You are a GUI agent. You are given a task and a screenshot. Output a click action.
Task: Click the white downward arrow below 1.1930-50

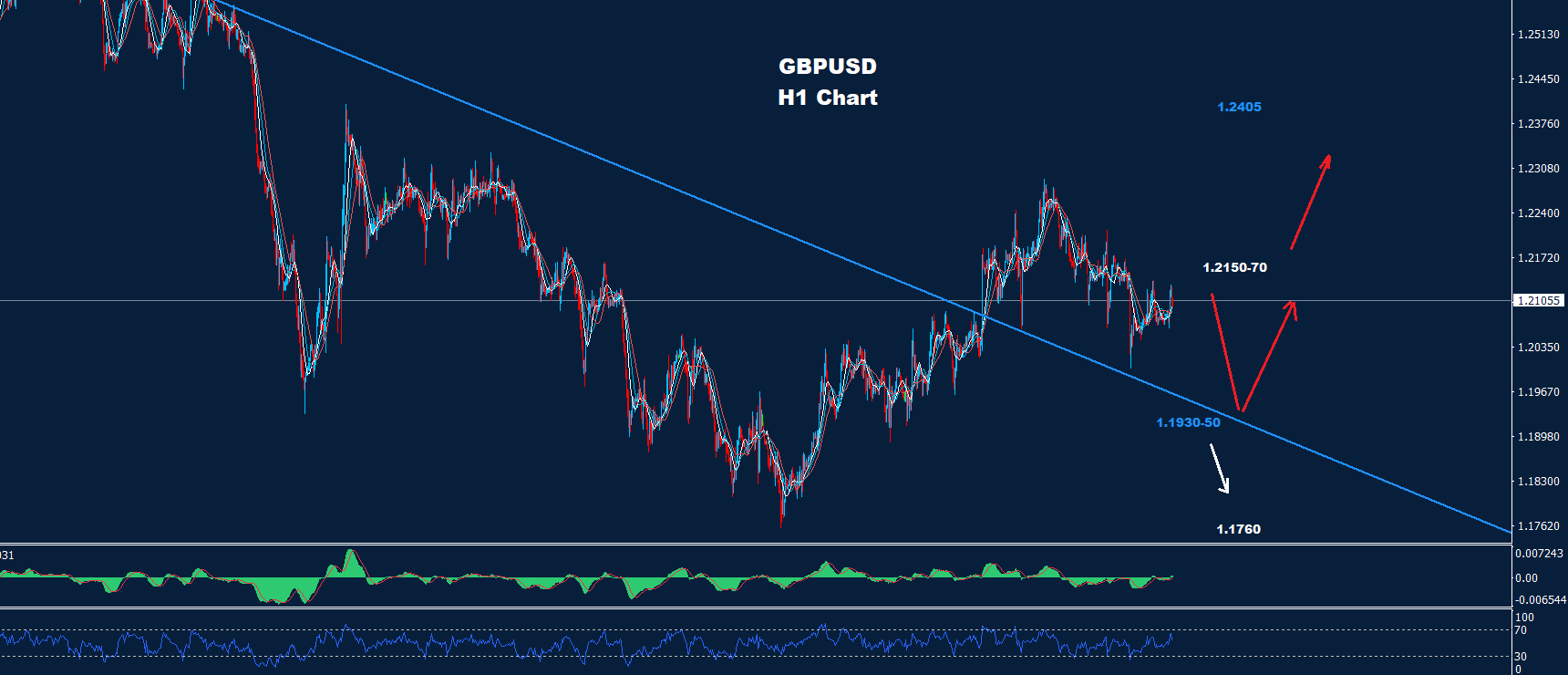(x=1220, y=469)
